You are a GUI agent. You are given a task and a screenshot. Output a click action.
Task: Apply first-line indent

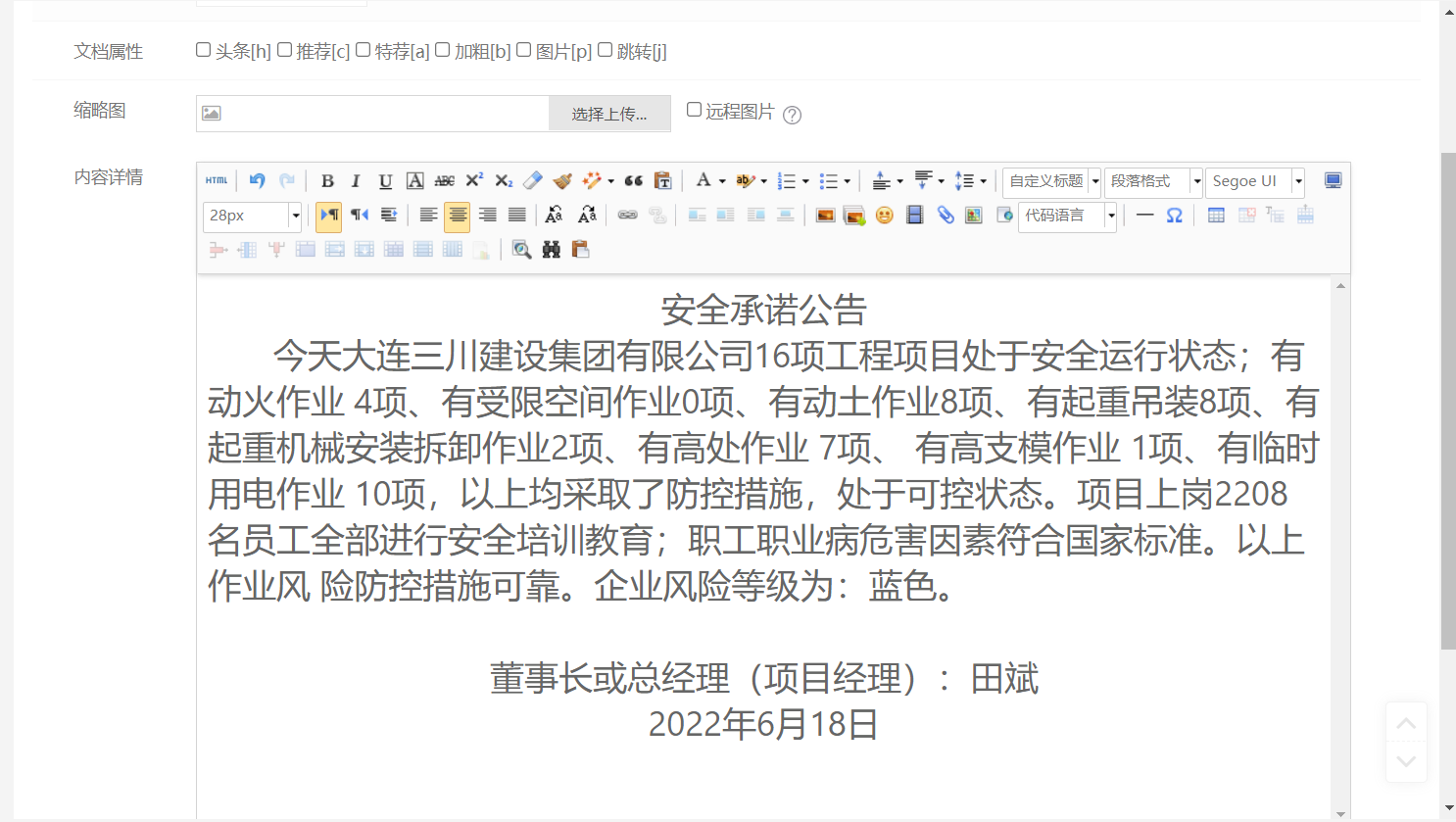[389, 216]
